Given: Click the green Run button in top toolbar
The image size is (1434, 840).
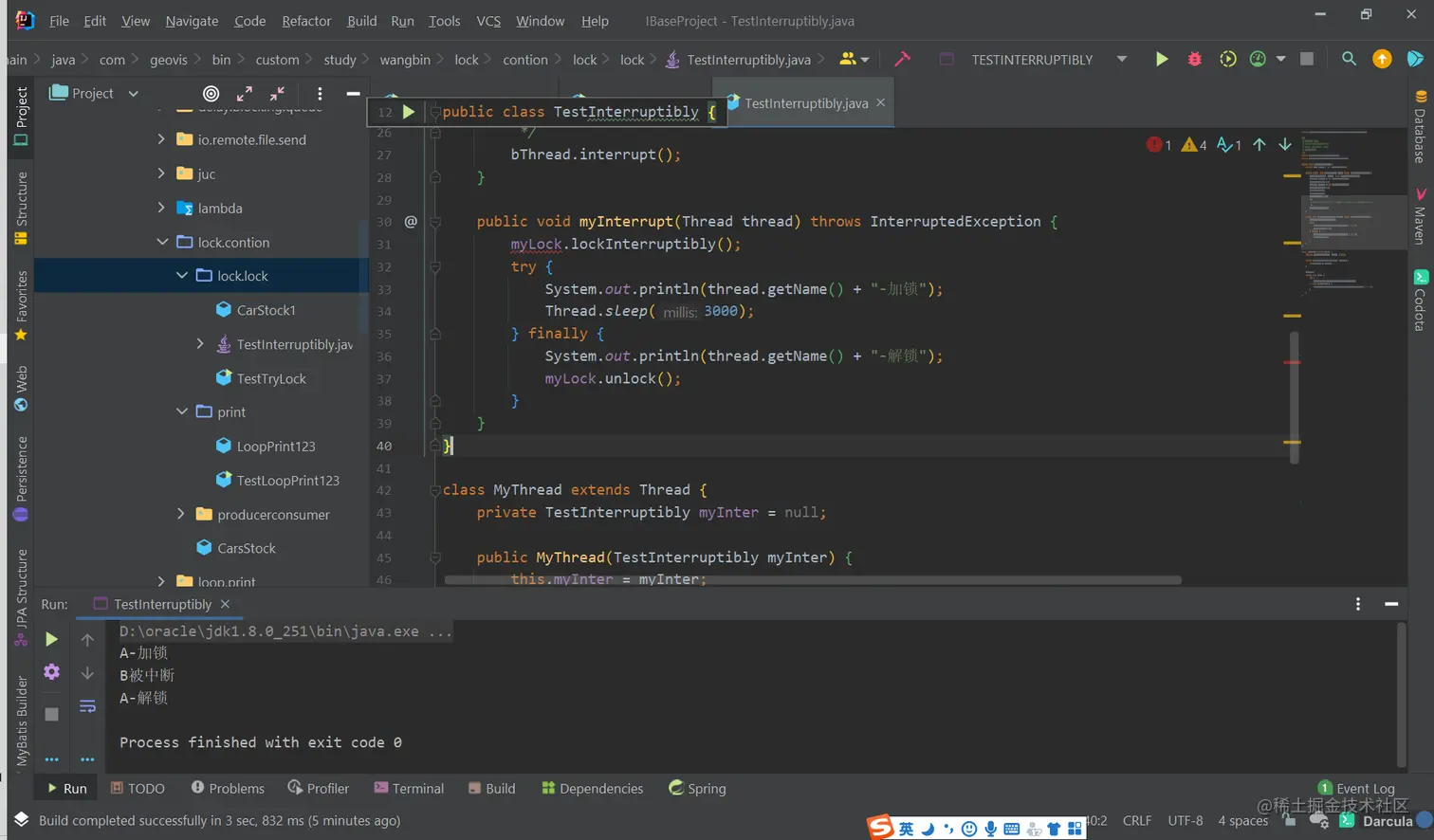Looking at the screenshot, I should click(x=1161, y=59).
